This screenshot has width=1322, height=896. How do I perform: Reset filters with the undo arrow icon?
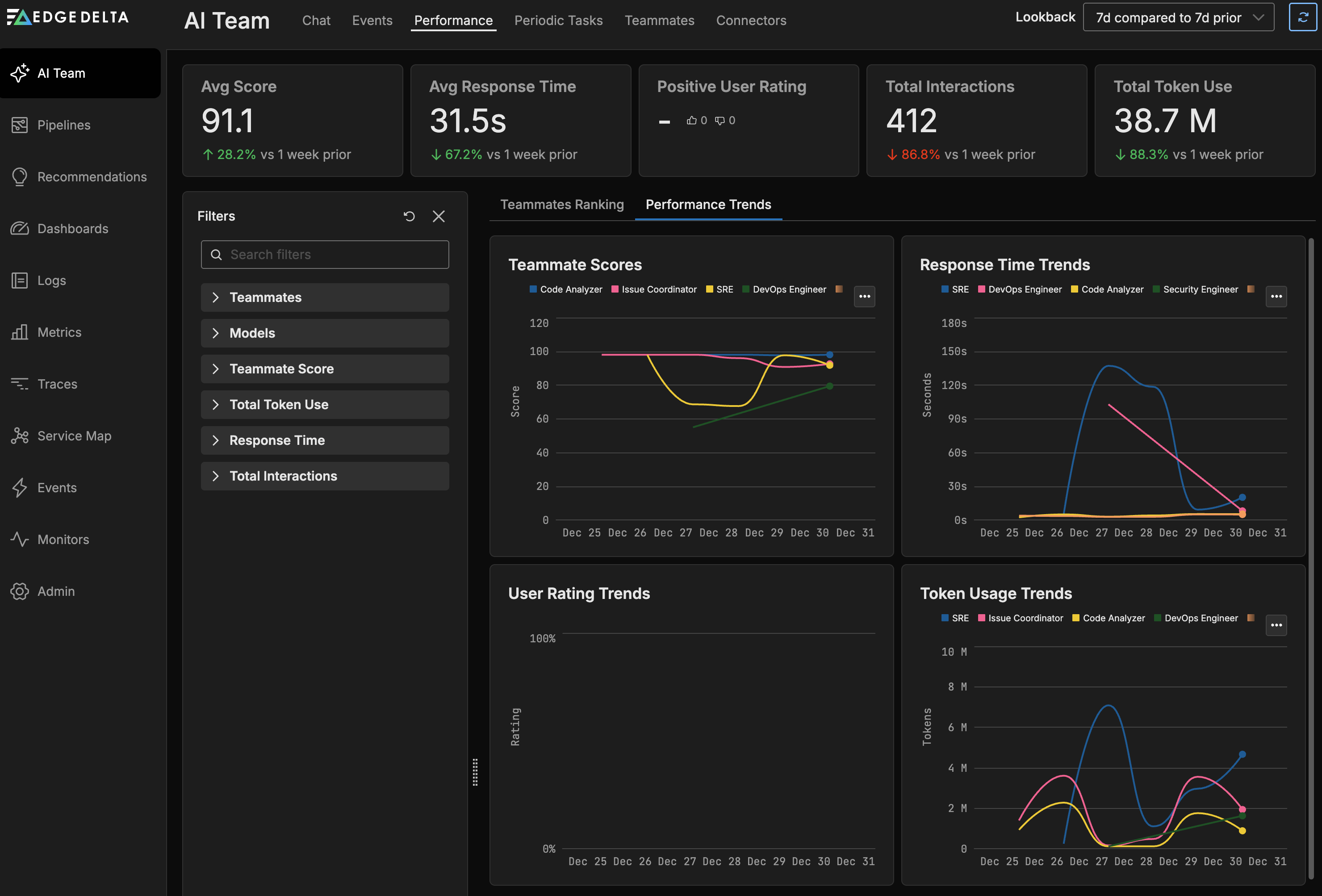pyautogui.click(x=409, y=216)
